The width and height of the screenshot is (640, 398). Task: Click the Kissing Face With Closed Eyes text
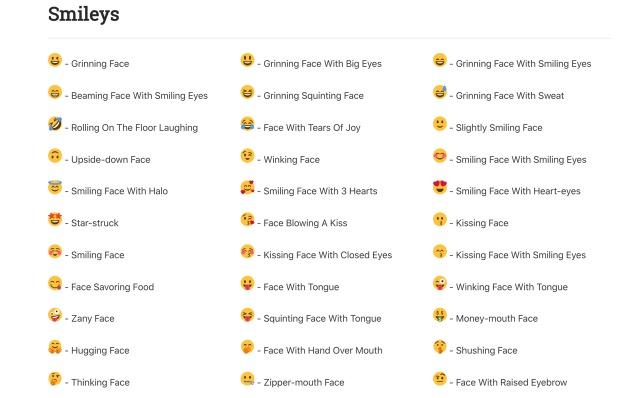coord(327,255)
